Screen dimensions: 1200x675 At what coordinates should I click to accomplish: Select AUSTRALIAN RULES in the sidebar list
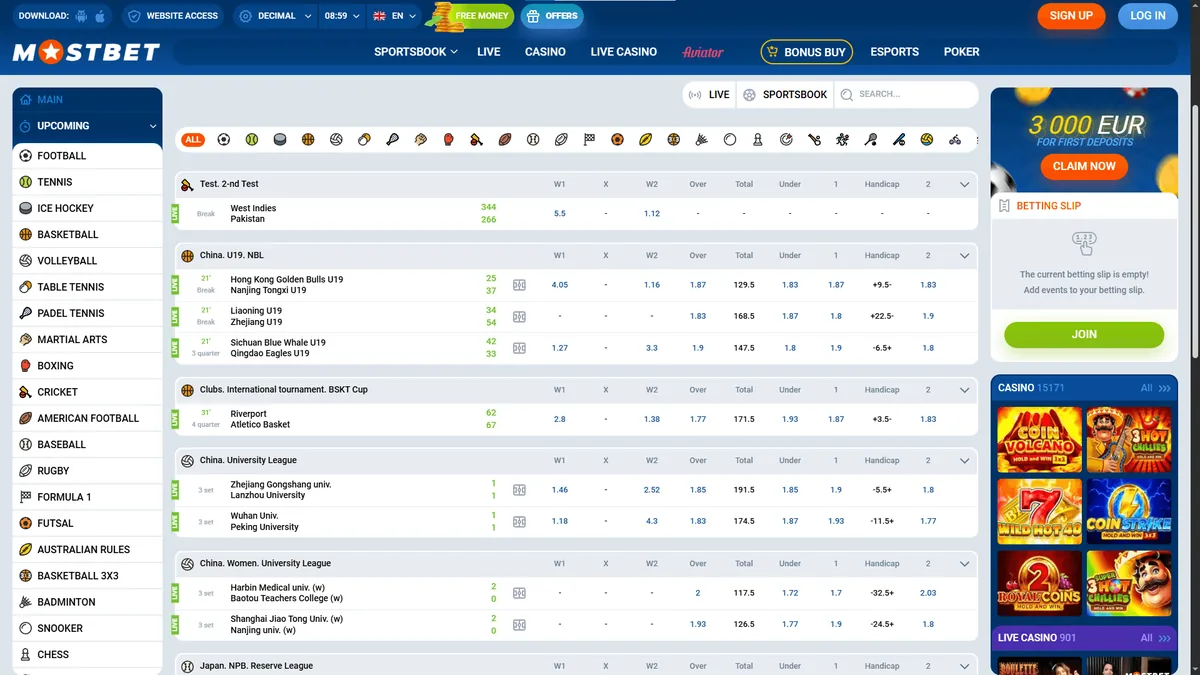87,549
